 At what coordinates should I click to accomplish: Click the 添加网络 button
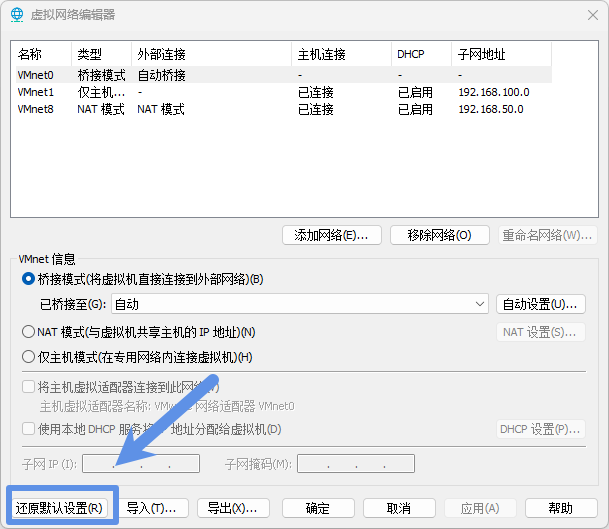(331, 235)
